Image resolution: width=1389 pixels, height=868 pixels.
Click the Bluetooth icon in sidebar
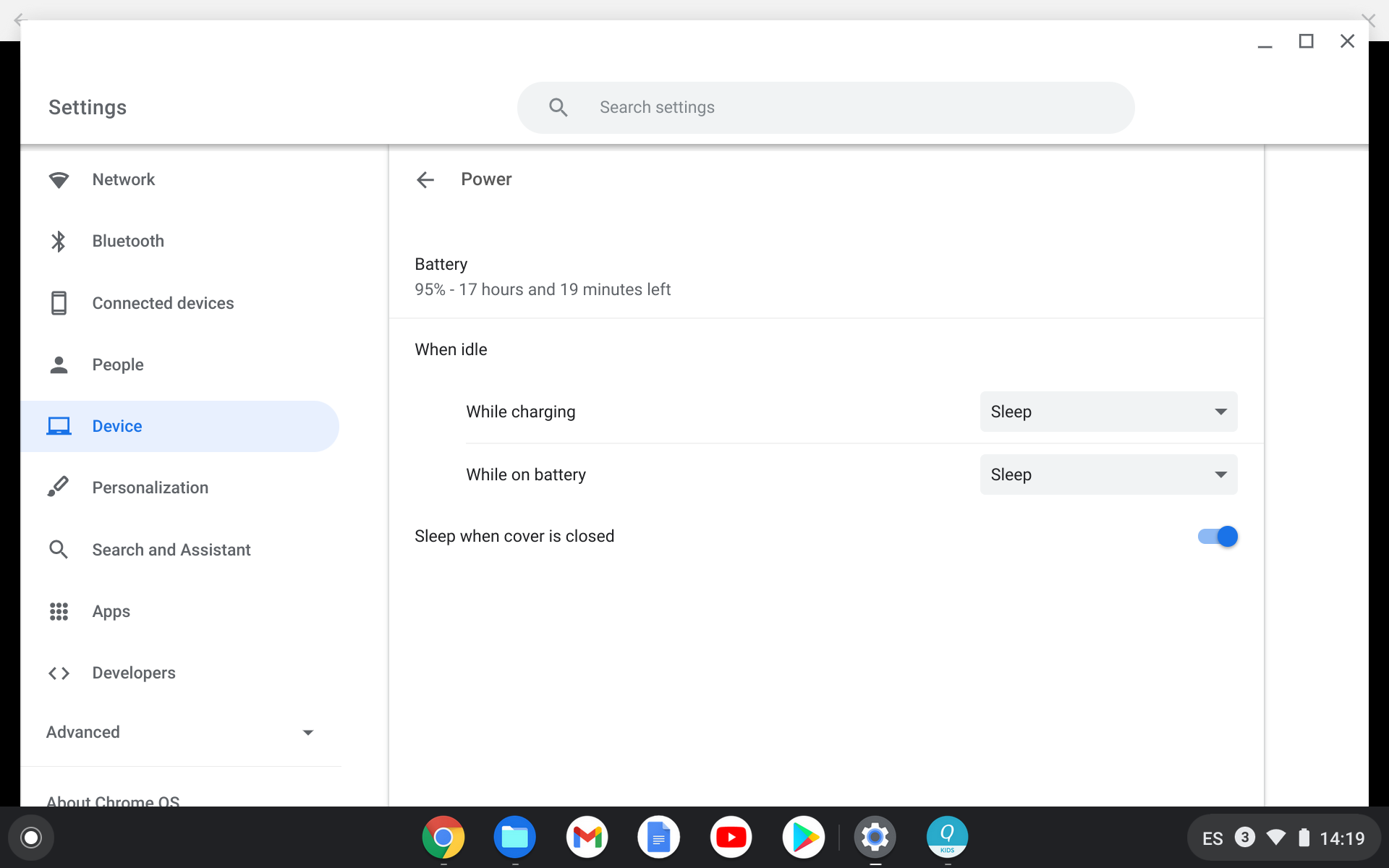(59, 242)
